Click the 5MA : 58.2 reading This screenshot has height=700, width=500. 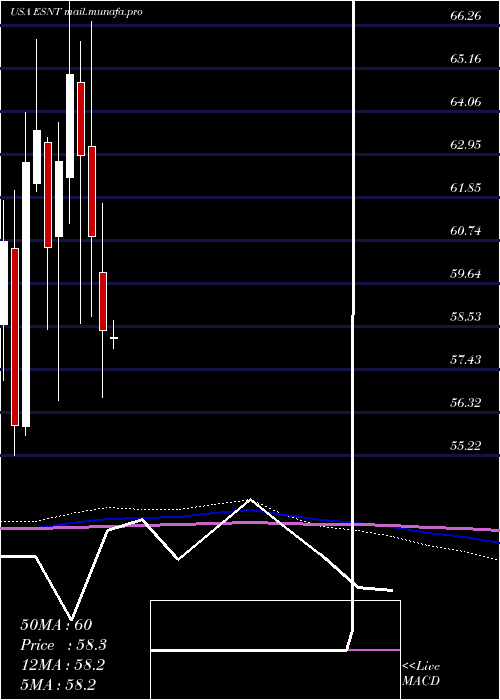(58, 685)
